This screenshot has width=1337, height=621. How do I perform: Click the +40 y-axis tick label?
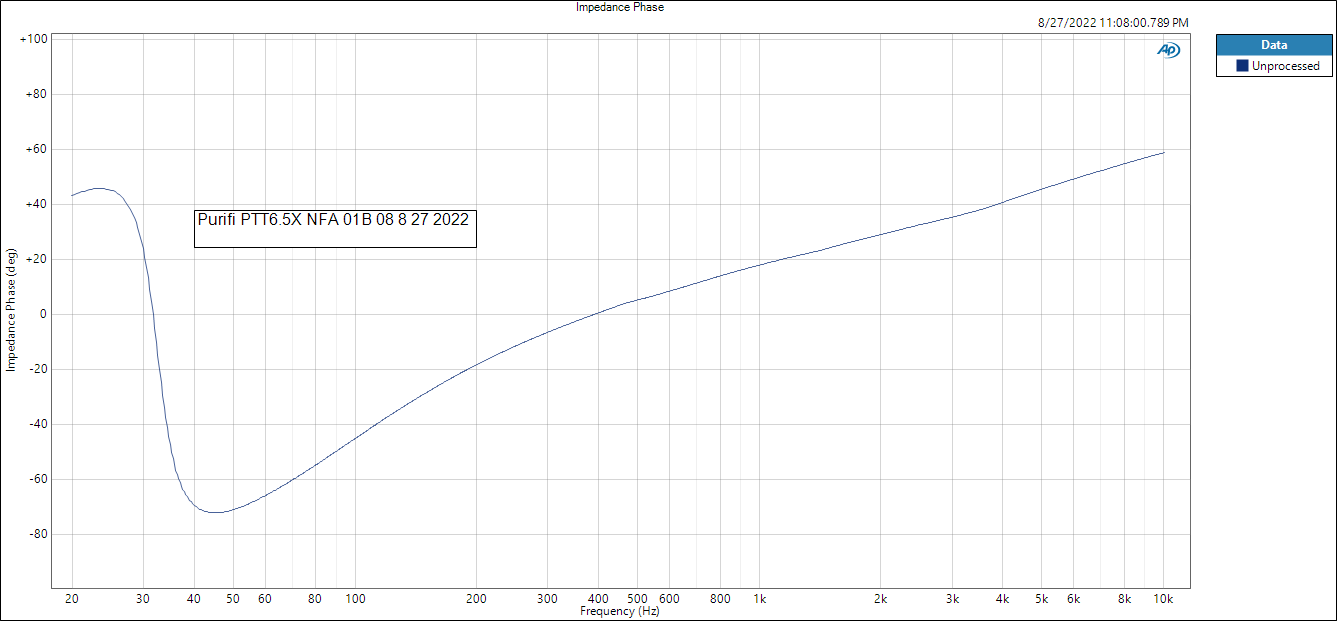click(37, 204)
